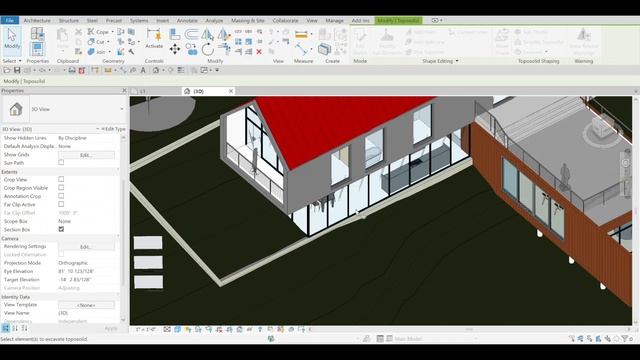Open the File menu
640x360 pixels.
[x=10, y=20]
